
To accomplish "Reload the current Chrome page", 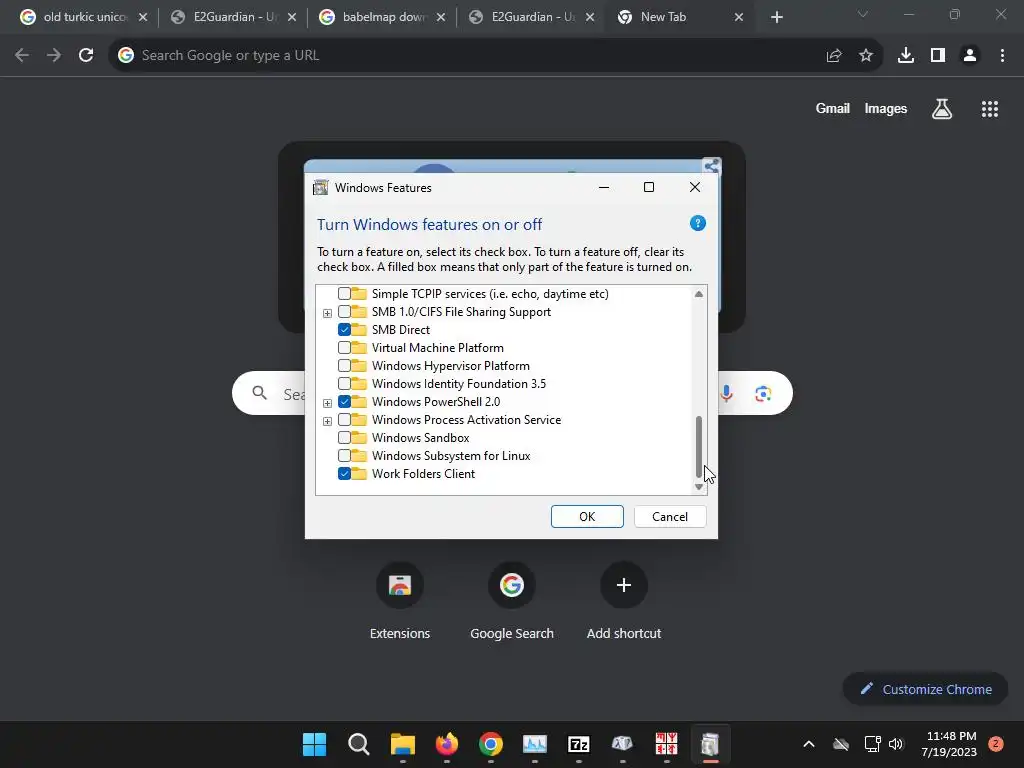I will click(86, 56).
